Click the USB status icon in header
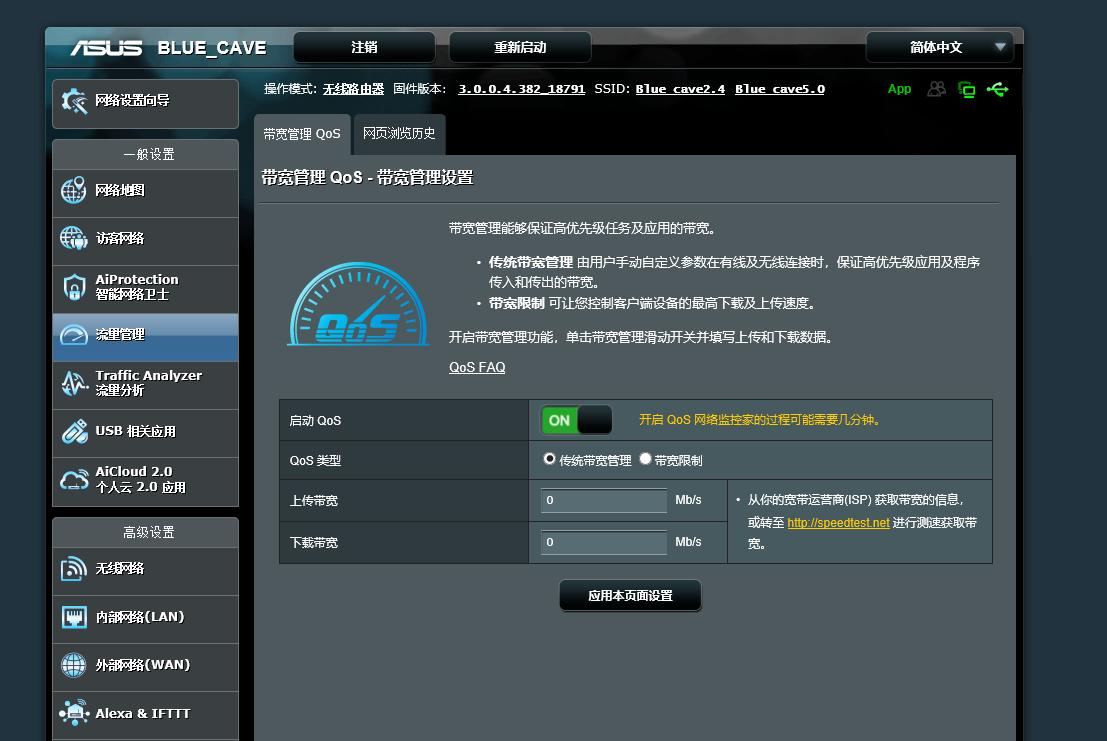This screenshot has width=1107, height=741. coord(998,89)
